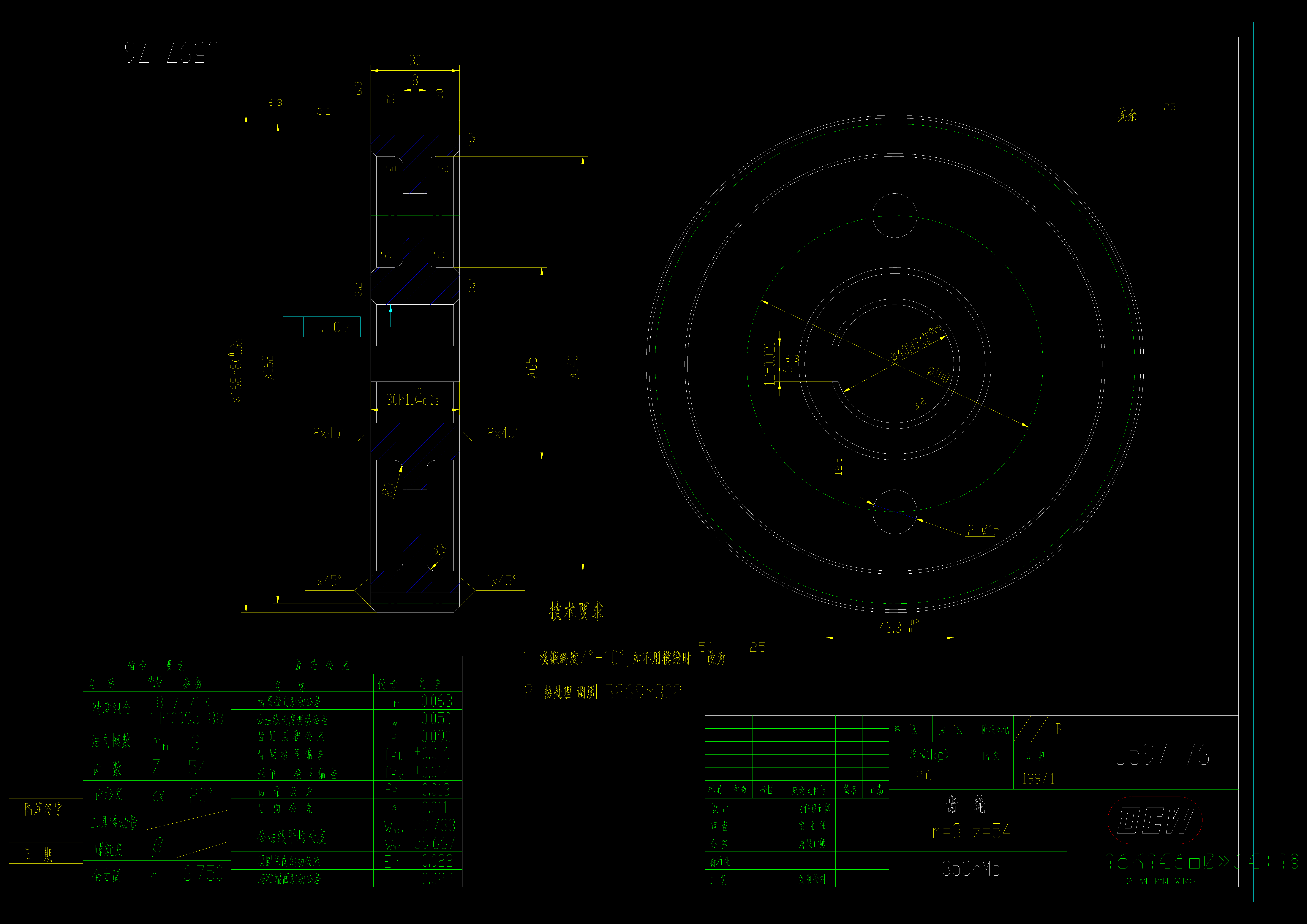
Task: Click the 质量(kg) header cell
Action: pos(929,755)
